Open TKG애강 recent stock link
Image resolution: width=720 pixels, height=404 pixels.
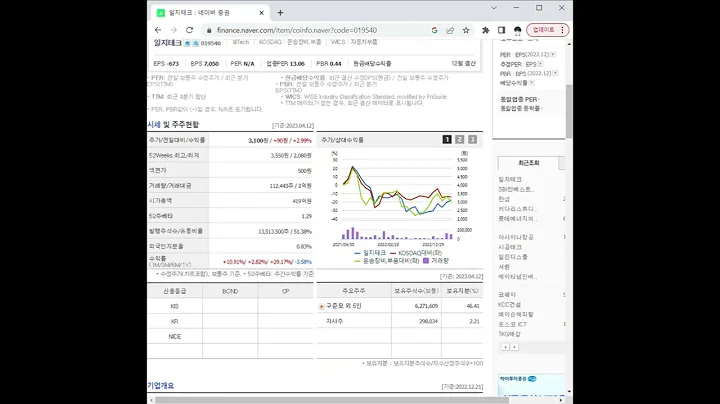click(x=509, y=334)
